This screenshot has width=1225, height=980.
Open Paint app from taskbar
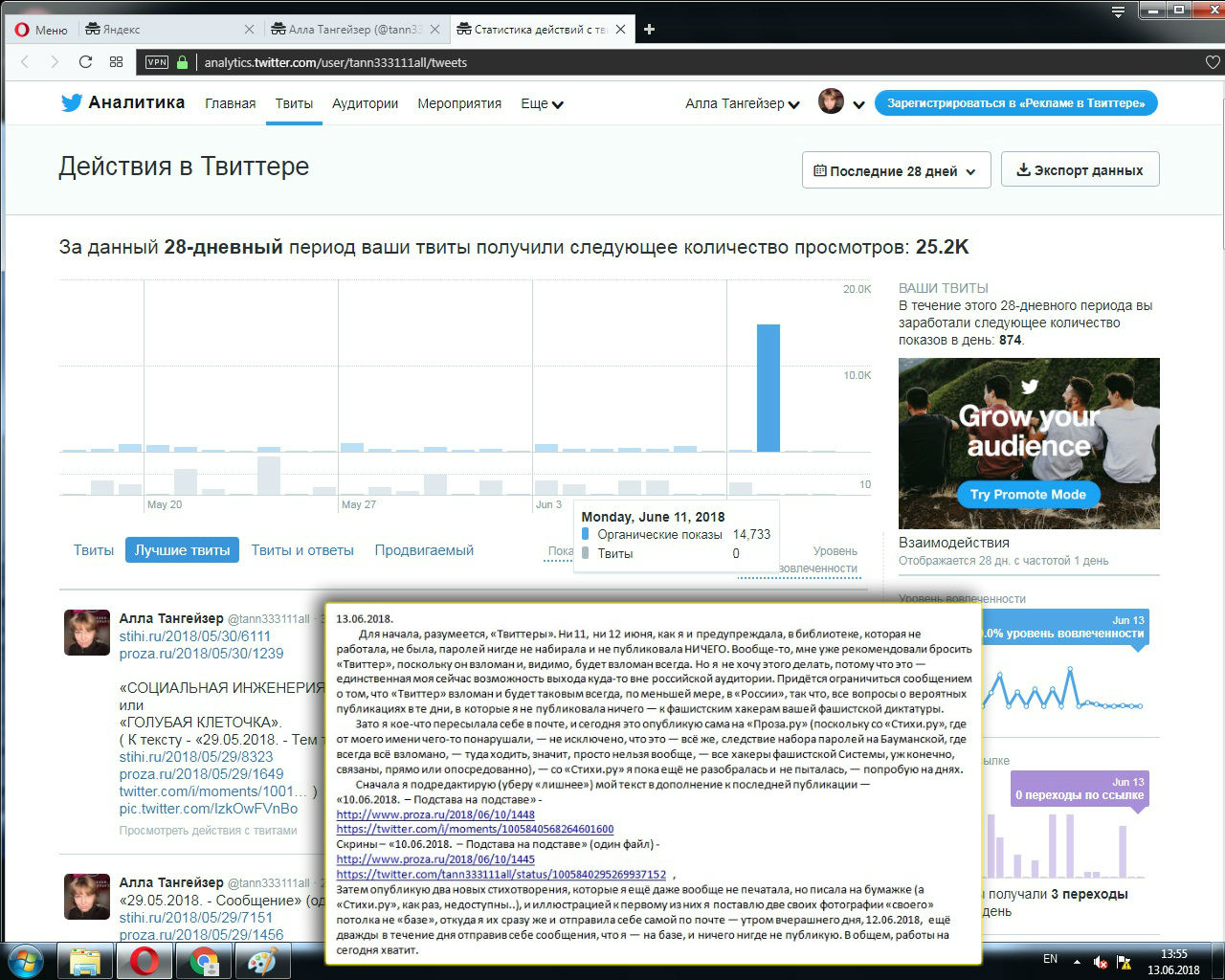[262, 961]
